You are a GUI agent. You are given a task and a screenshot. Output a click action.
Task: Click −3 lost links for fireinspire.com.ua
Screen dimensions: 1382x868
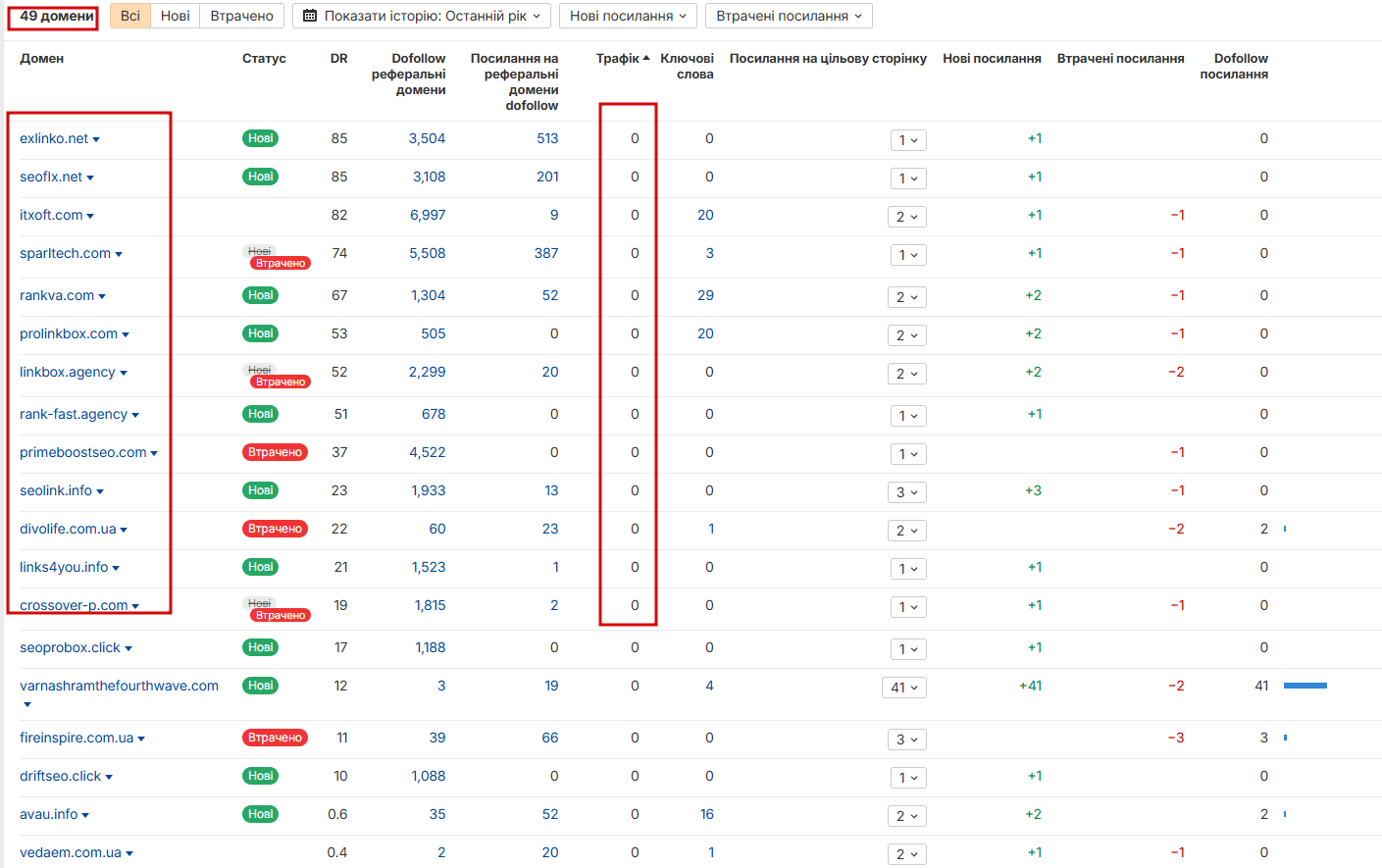coord(1176,738)
